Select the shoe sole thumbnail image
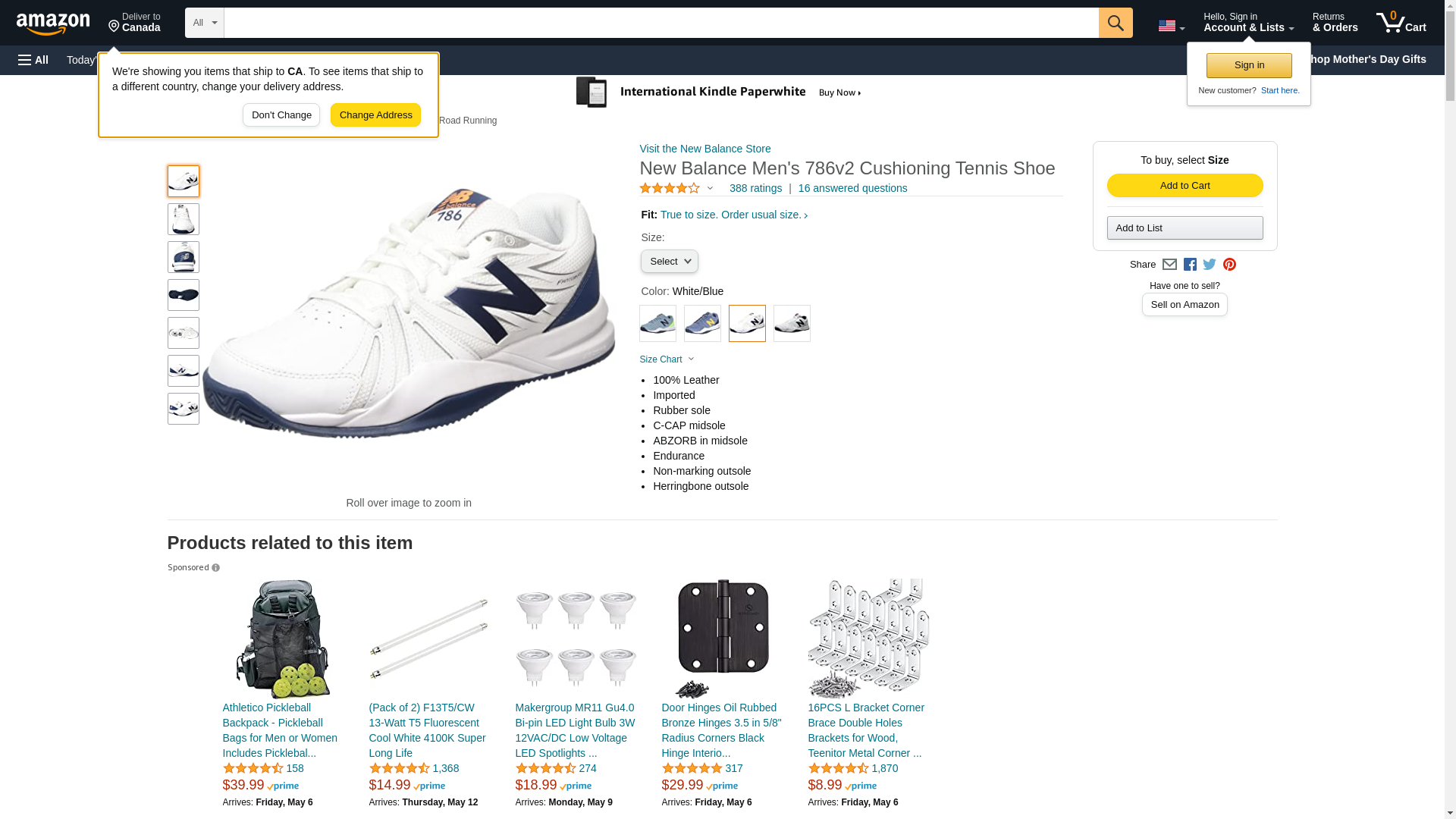This screenshot has width=1456, height=819. (x=184, y=295)
